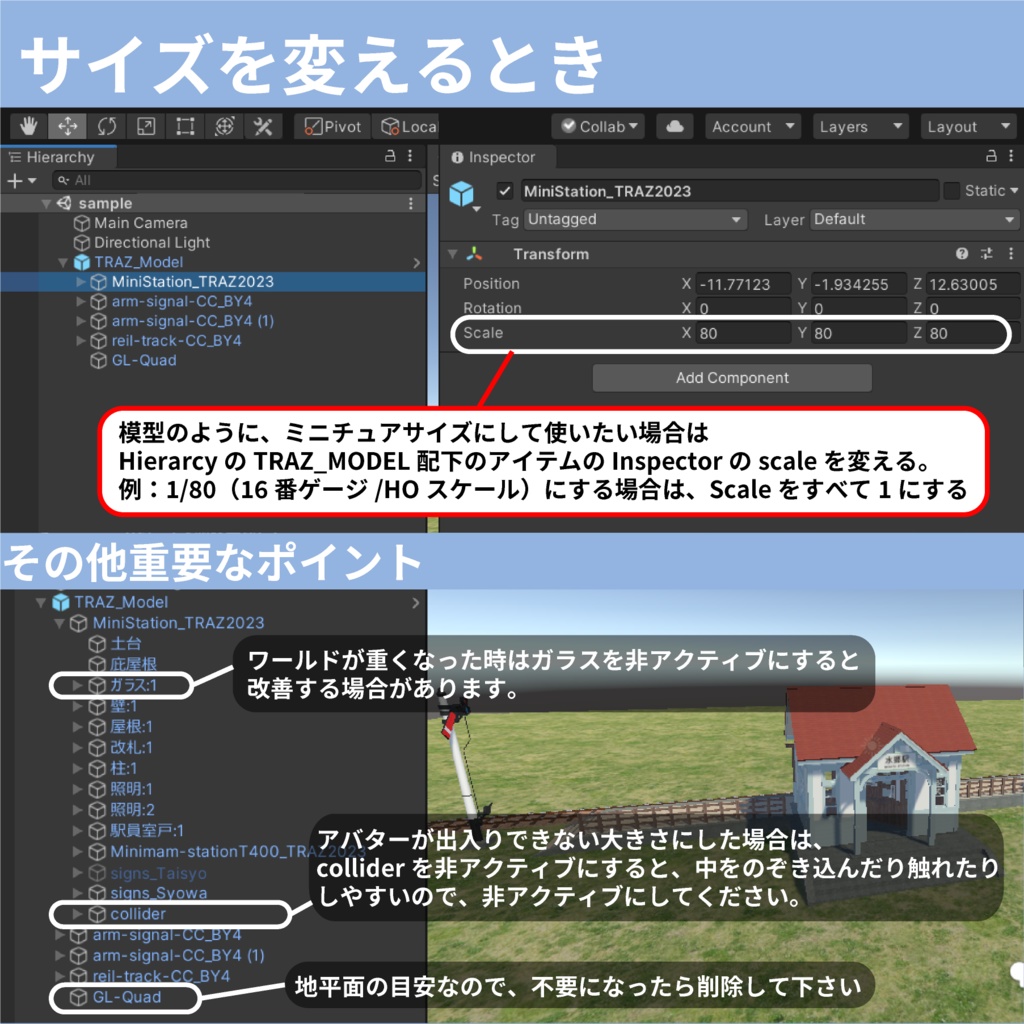Open the Collab dropdown
Image resolution: width=1024 pixels, height=1024 pixels.
tap(598, 126)
